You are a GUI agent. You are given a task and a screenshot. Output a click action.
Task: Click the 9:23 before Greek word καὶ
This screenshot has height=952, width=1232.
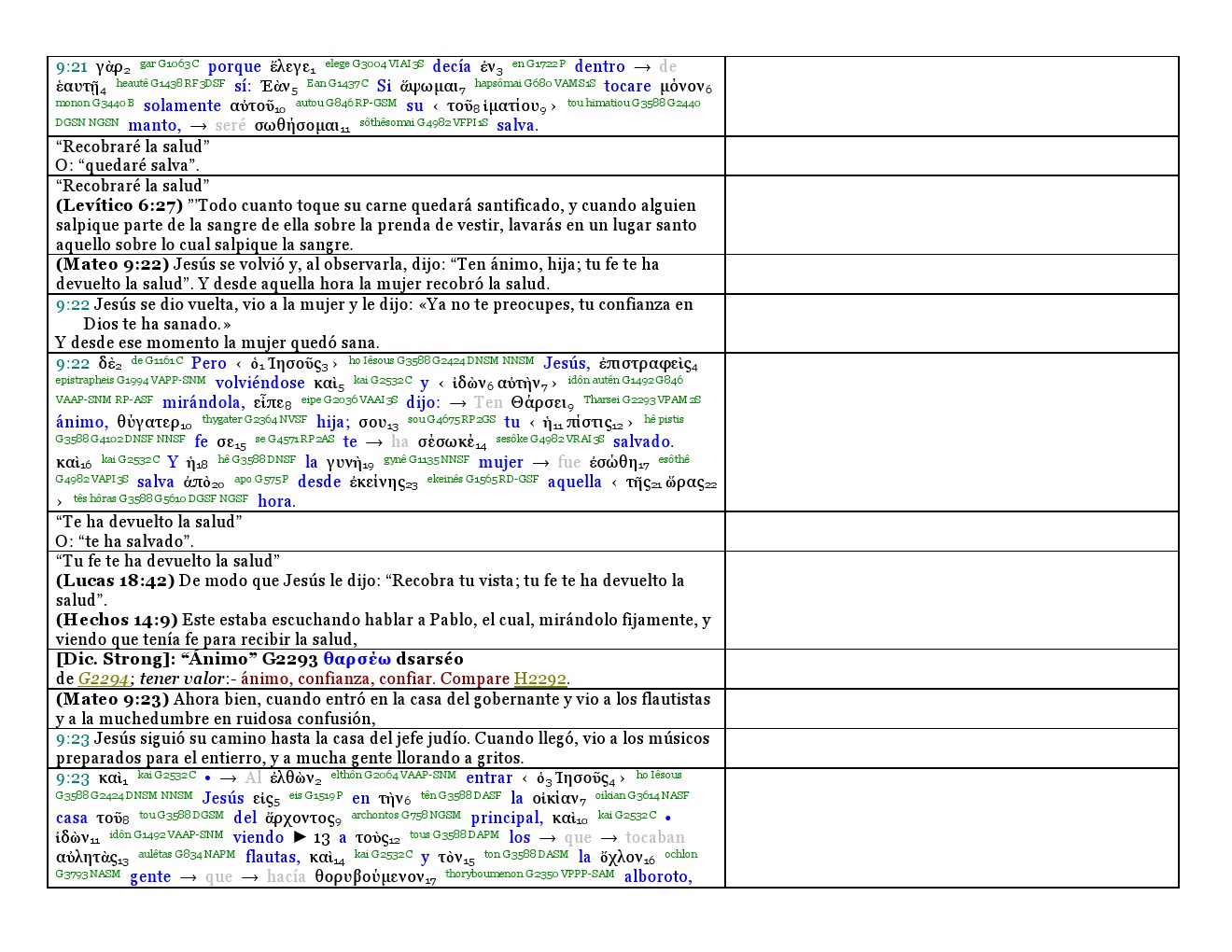[72, 778]
